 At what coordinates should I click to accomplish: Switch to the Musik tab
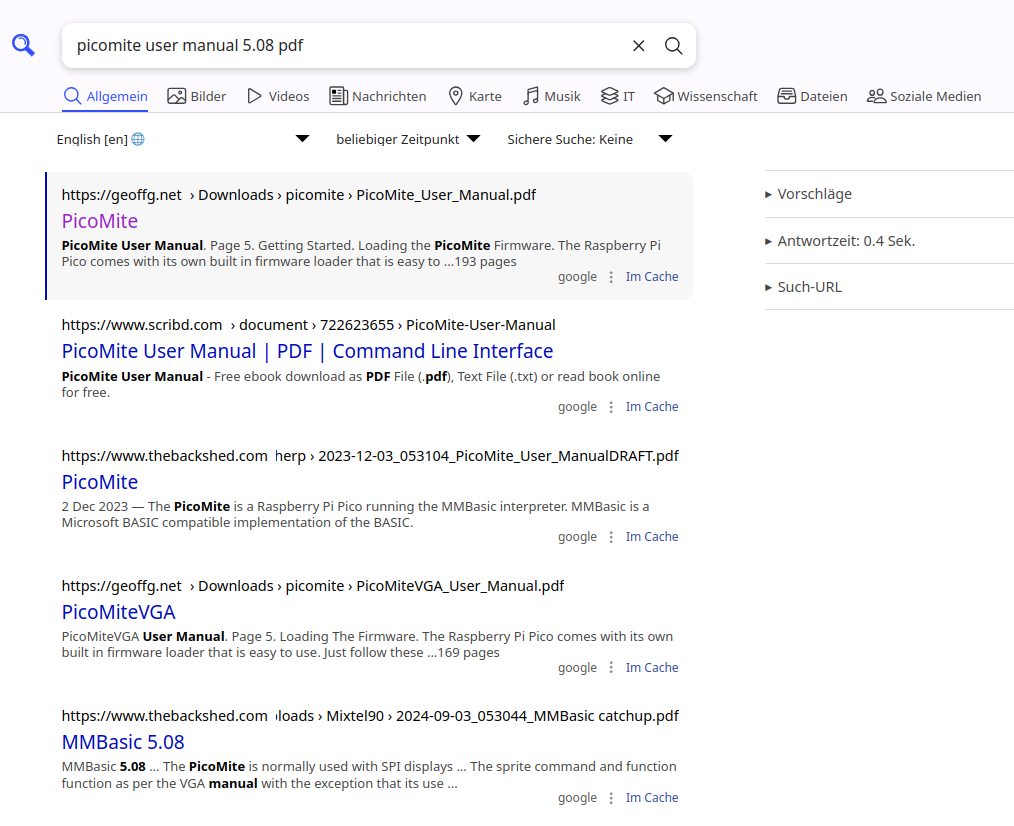tap(552, 96)
